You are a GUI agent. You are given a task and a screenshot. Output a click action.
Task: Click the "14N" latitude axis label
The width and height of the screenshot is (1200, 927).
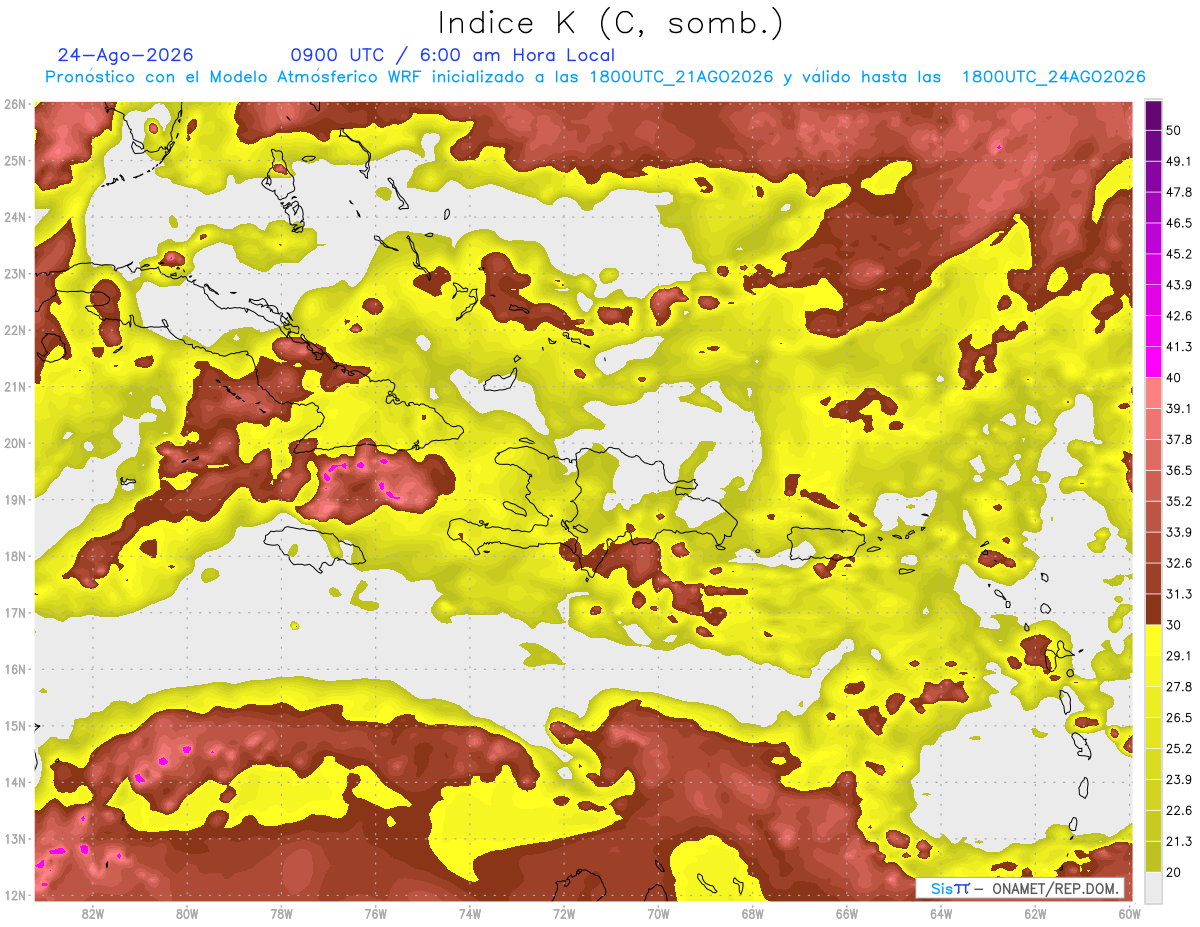pos(14,782)
